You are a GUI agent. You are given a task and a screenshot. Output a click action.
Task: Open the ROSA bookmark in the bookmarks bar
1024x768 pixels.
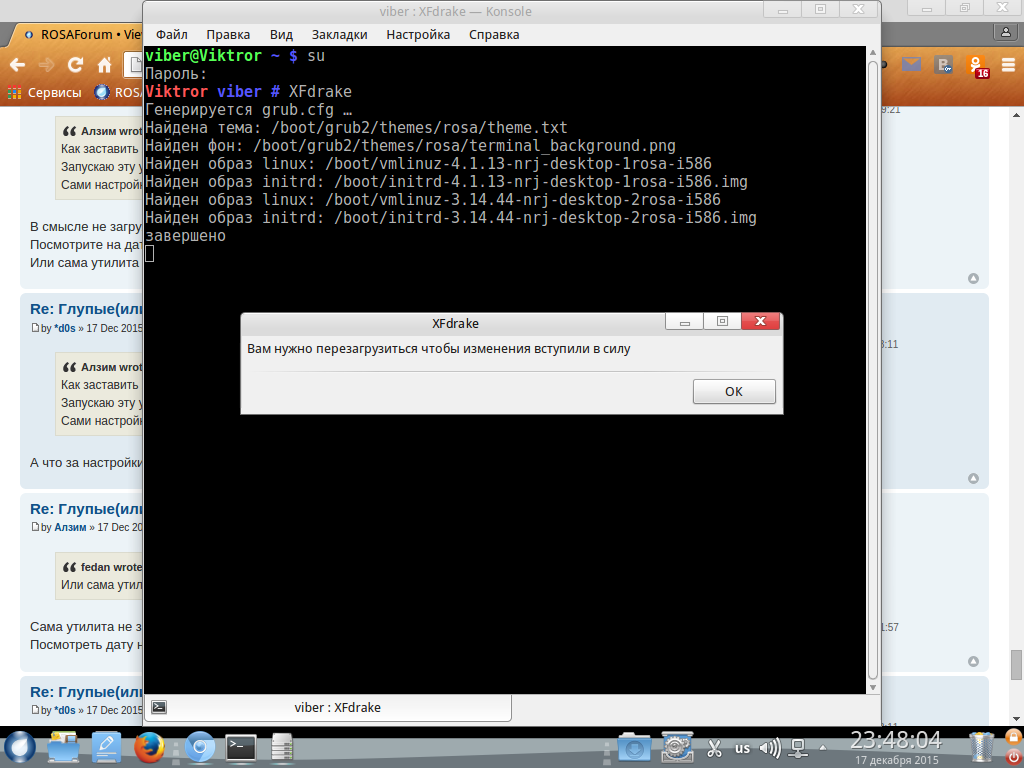pyautogui.click(x=118, y=92)
